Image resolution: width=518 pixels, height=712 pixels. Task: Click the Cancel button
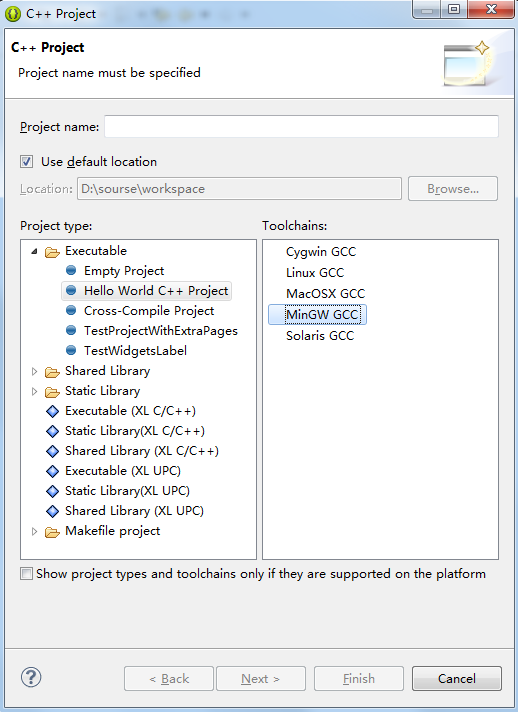[x=457, y=678]
